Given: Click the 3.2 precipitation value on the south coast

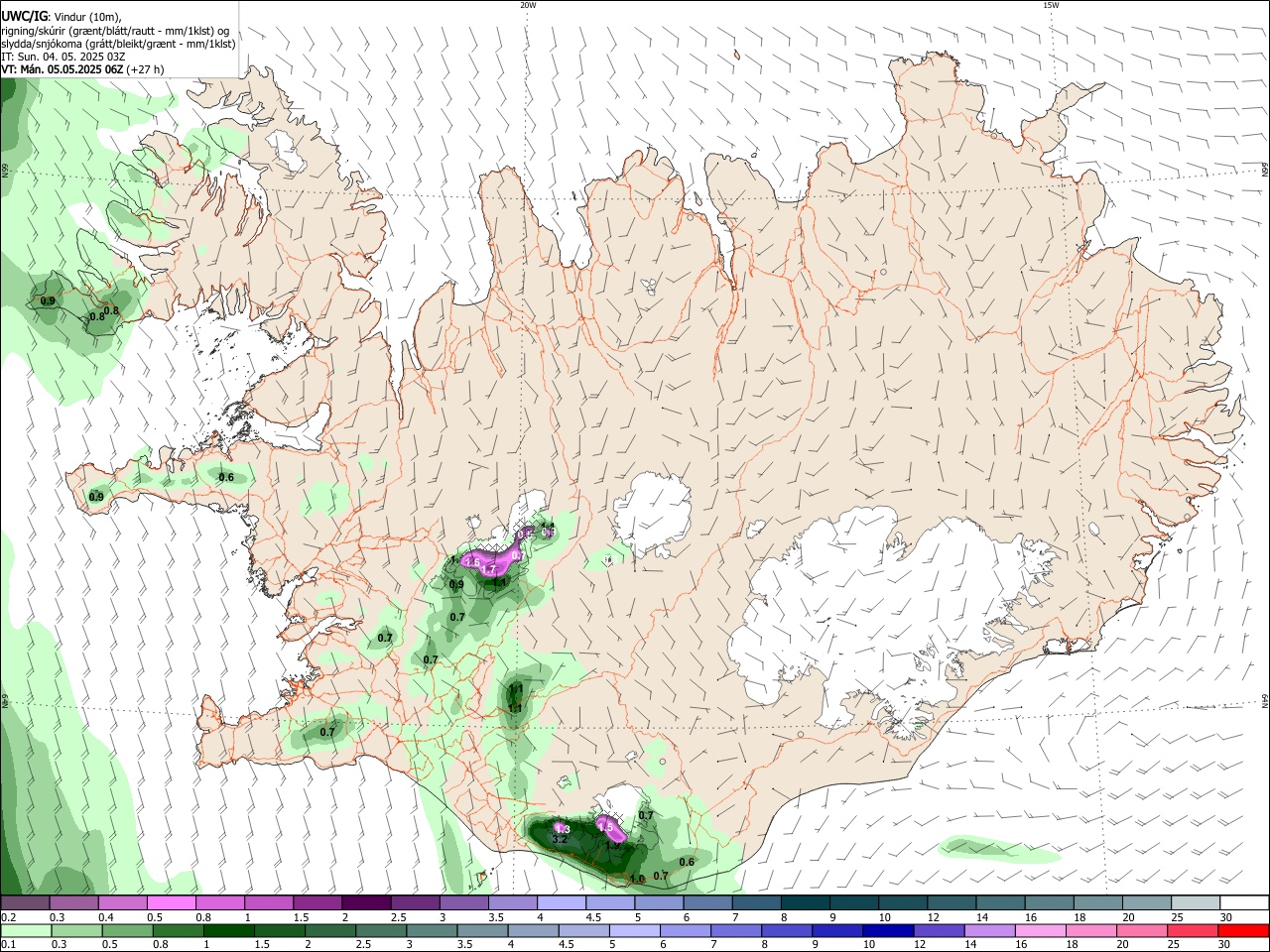Looking at the screenshot, I should (x=559, y=839).
